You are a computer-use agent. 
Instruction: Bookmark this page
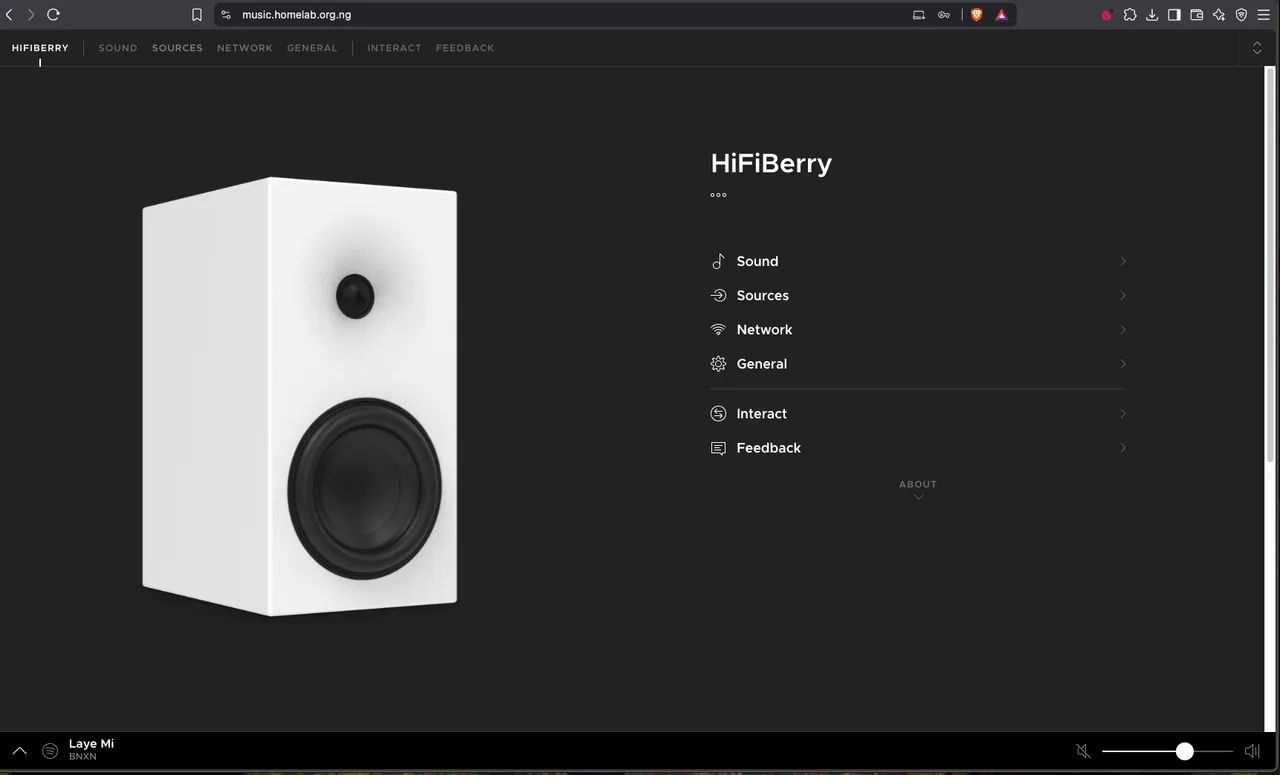pos(197,15)
